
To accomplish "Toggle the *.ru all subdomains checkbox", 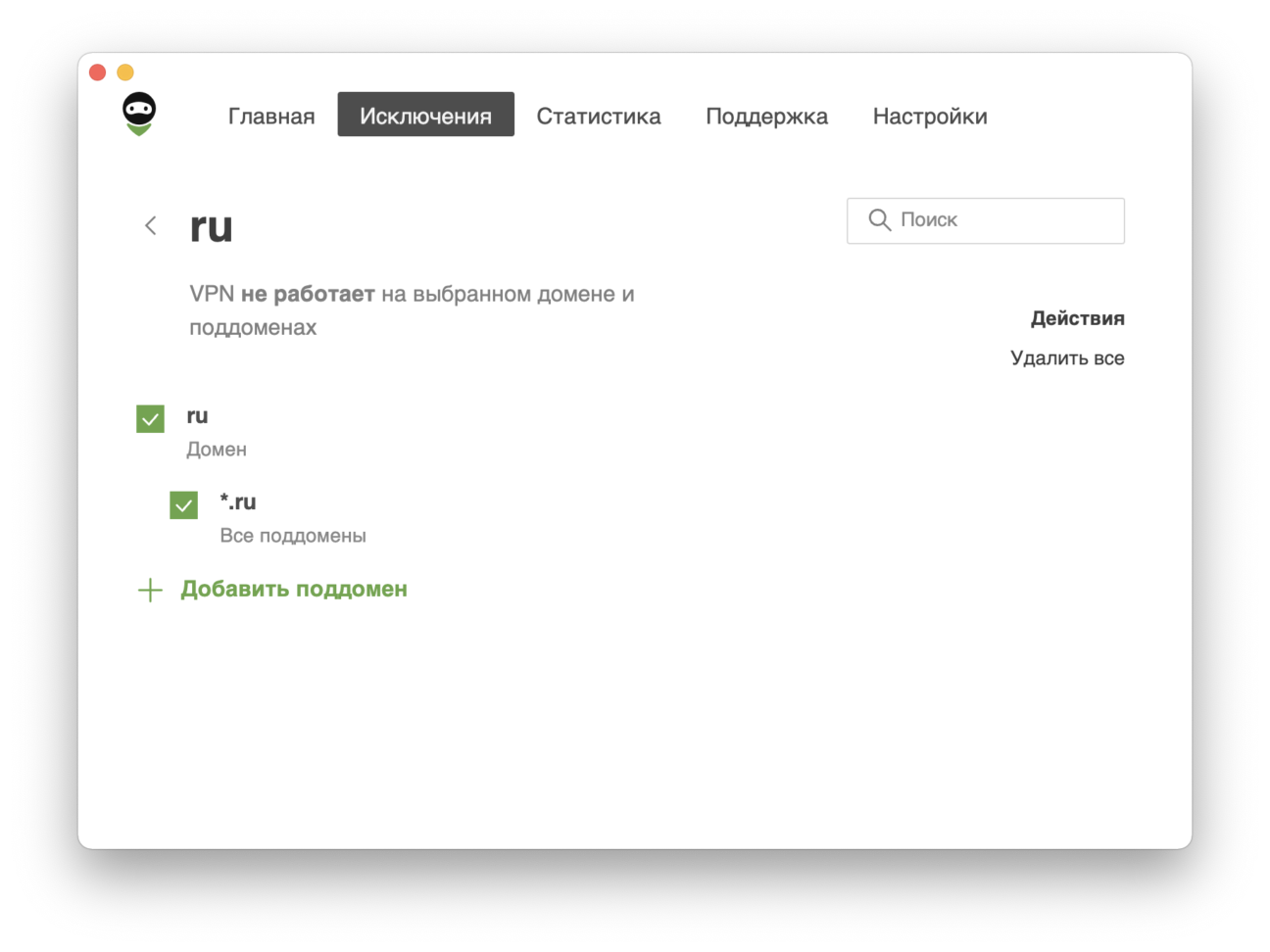I will pyautogui.click(x=183, y=505).
